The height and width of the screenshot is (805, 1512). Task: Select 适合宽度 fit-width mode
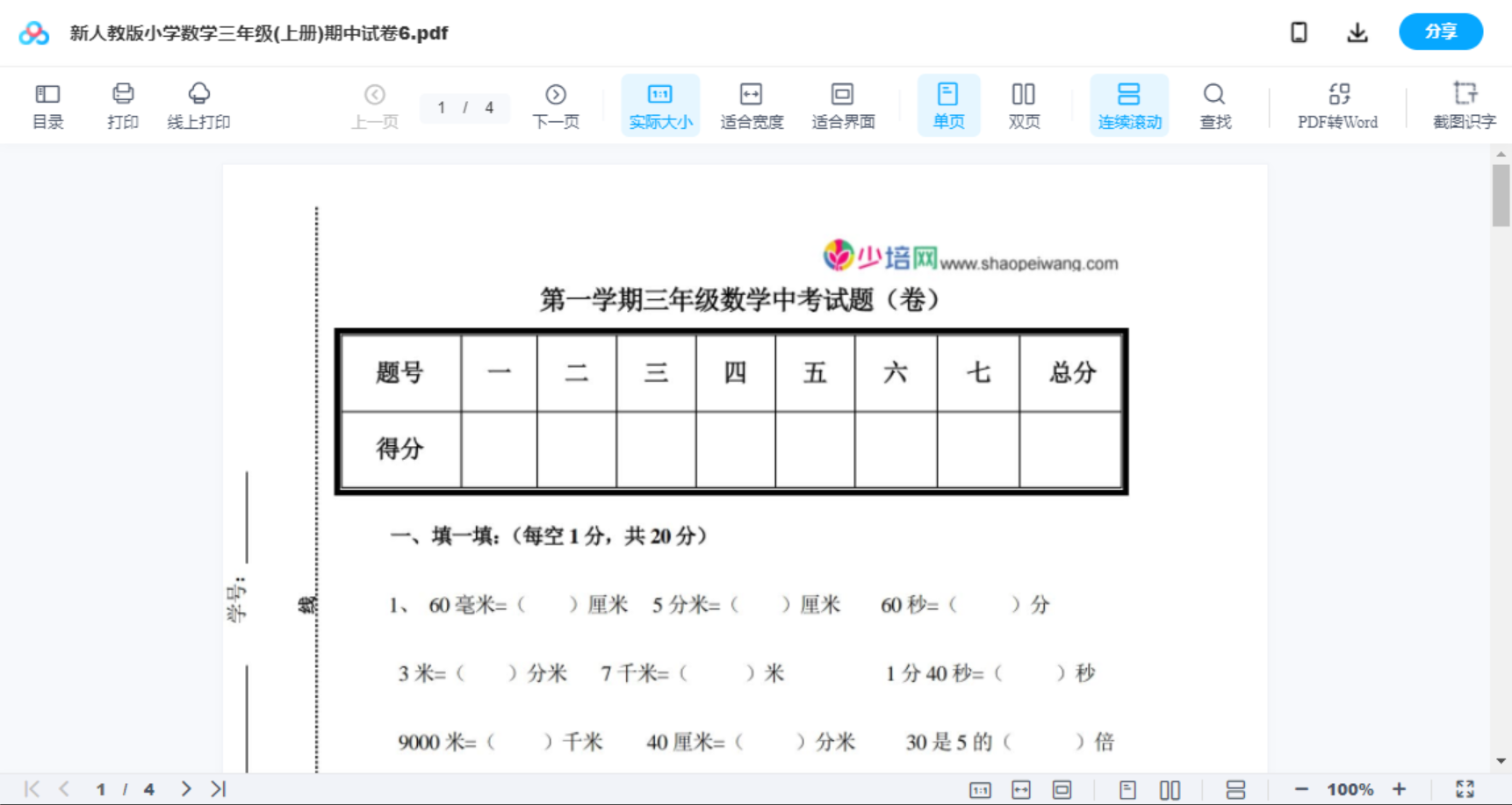pyautogui.click(x=751, y=104)
